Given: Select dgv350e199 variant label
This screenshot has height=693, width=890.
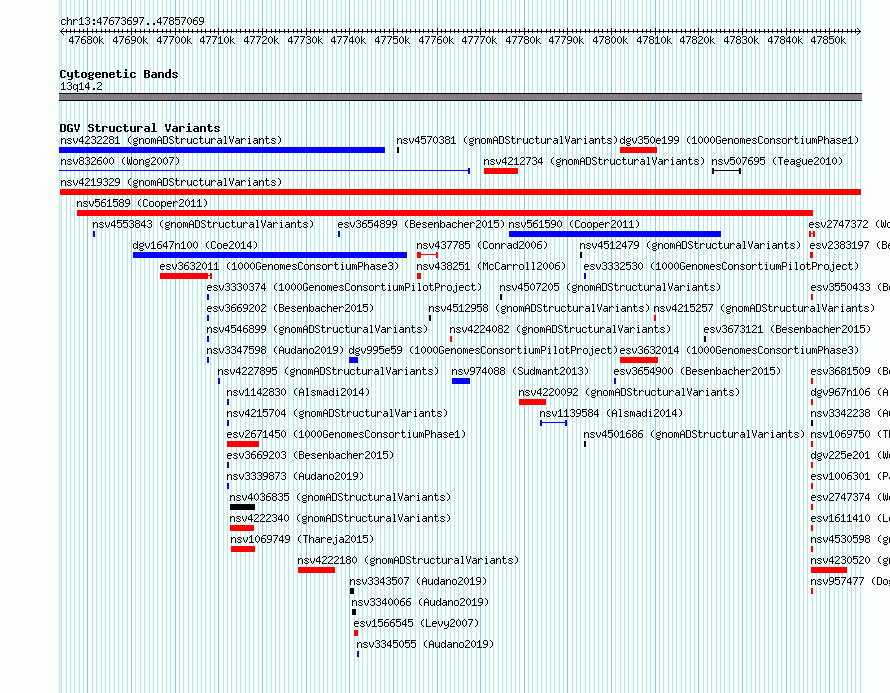Looking at the screenshot, I should point(739,140).
